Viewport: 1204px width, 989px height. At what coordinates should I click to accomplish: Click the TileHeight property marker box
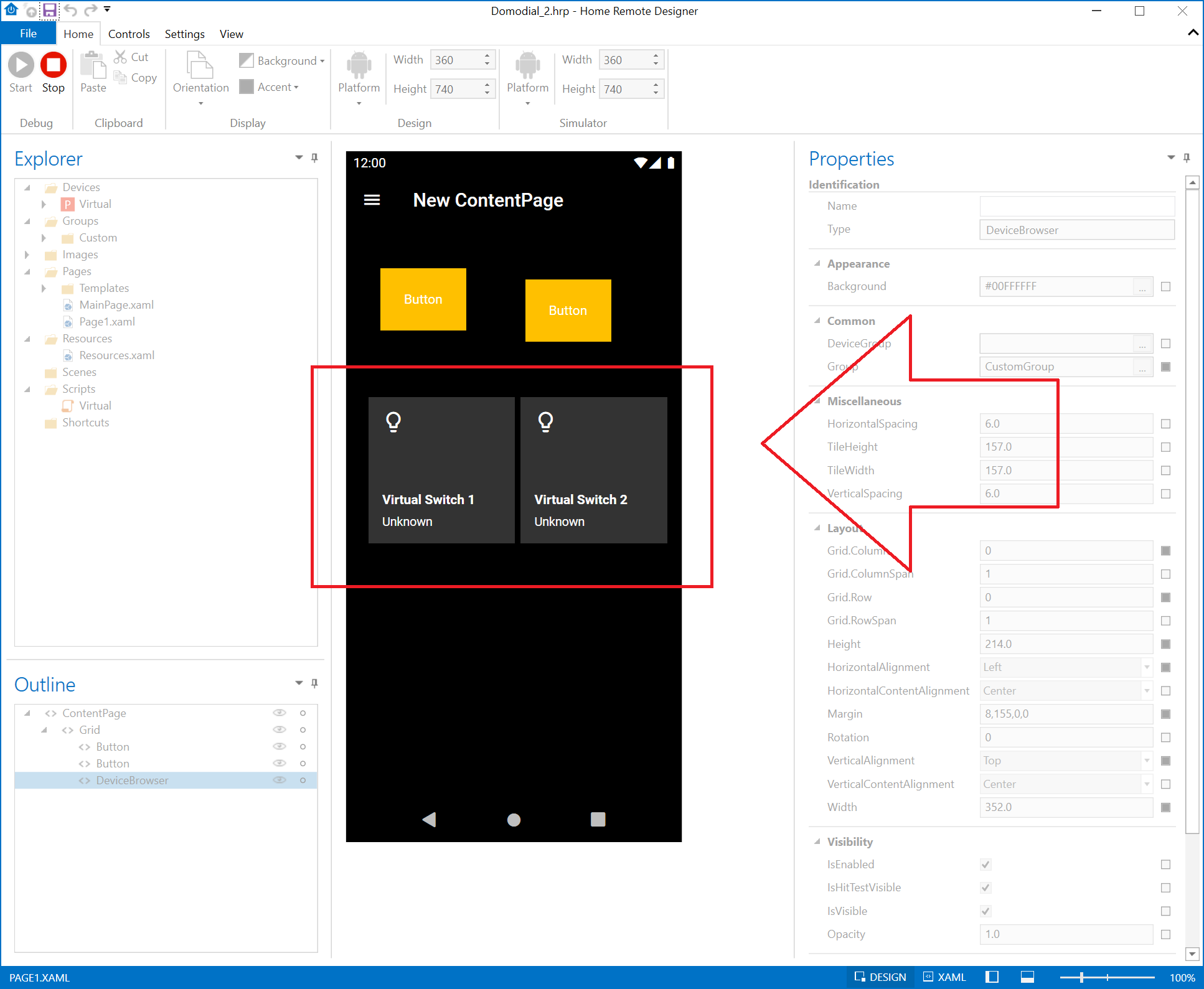point(1166,448)
